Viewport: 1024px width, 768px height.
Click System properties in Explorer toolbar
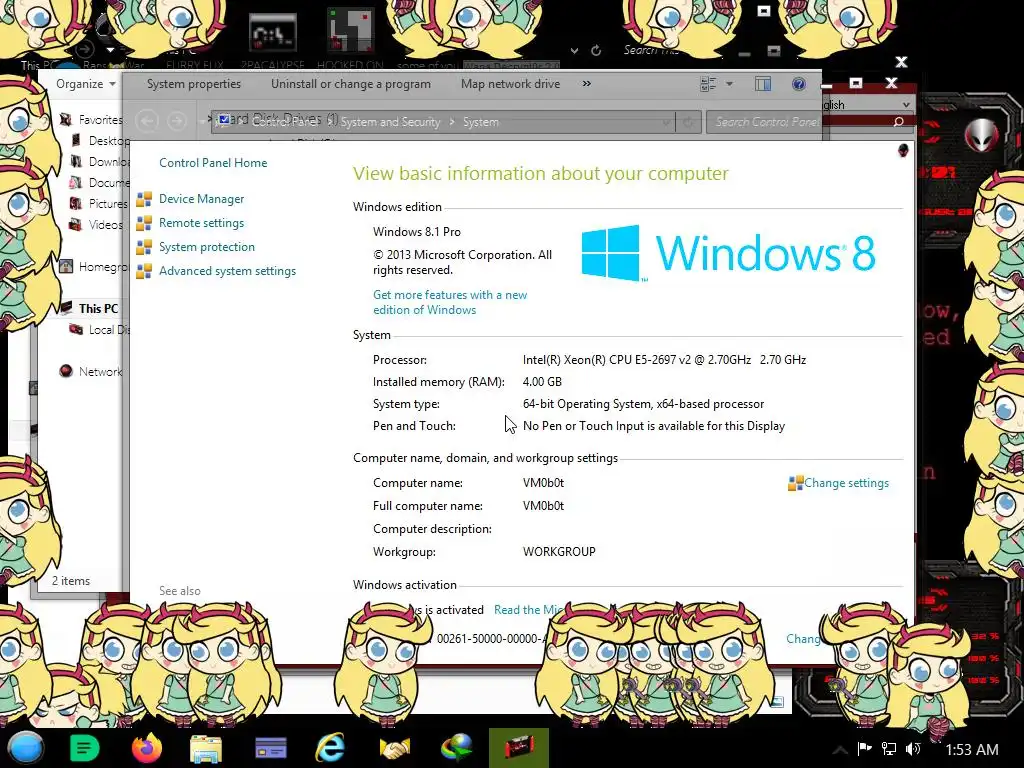point(194,84)
